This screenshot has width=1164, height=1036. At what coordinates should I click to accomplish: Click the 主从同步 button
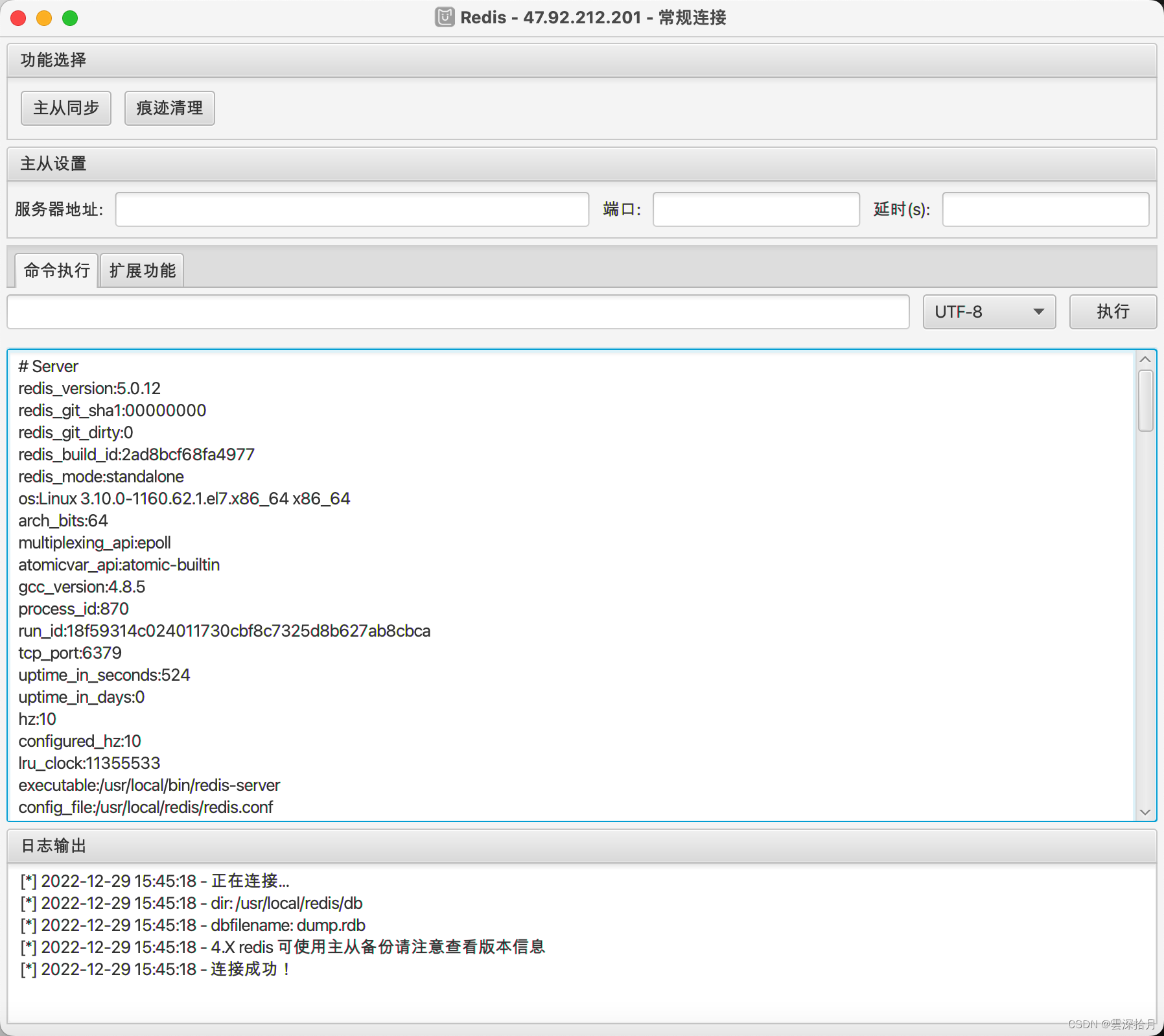coord(66,108)
